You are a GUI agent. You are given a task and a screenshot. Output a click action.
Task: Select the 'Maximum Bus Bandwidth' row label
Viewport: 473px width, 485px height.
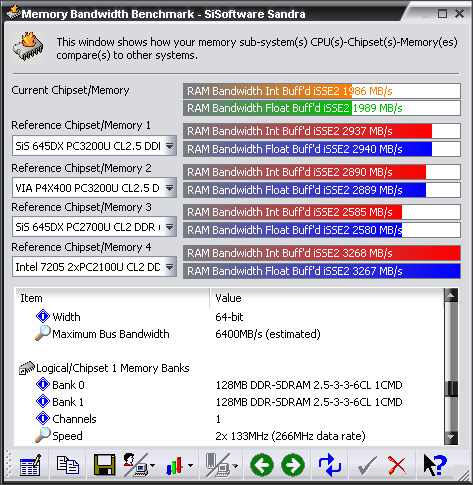coord(111,334)
